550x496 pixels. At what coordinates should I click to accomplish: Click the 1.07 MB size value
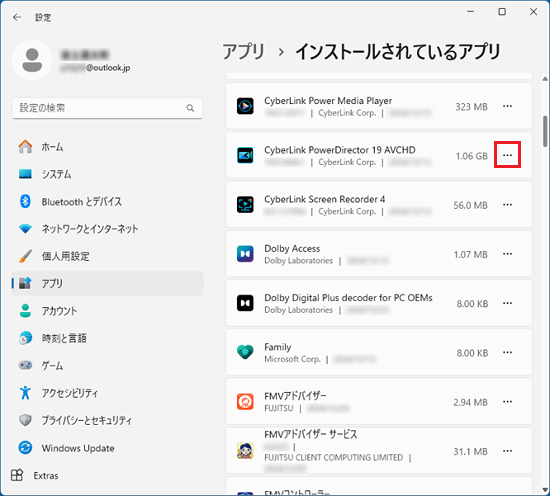coord(471,255)
